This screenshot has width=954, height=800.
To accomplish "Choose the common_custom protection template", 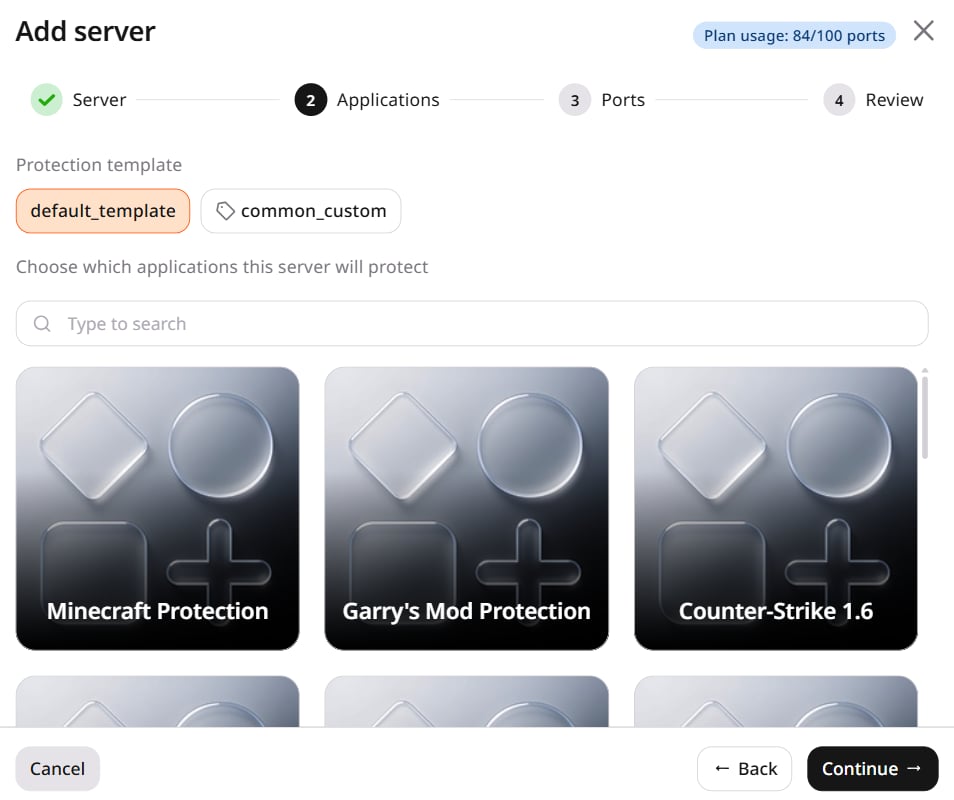I will click(301, 211).
